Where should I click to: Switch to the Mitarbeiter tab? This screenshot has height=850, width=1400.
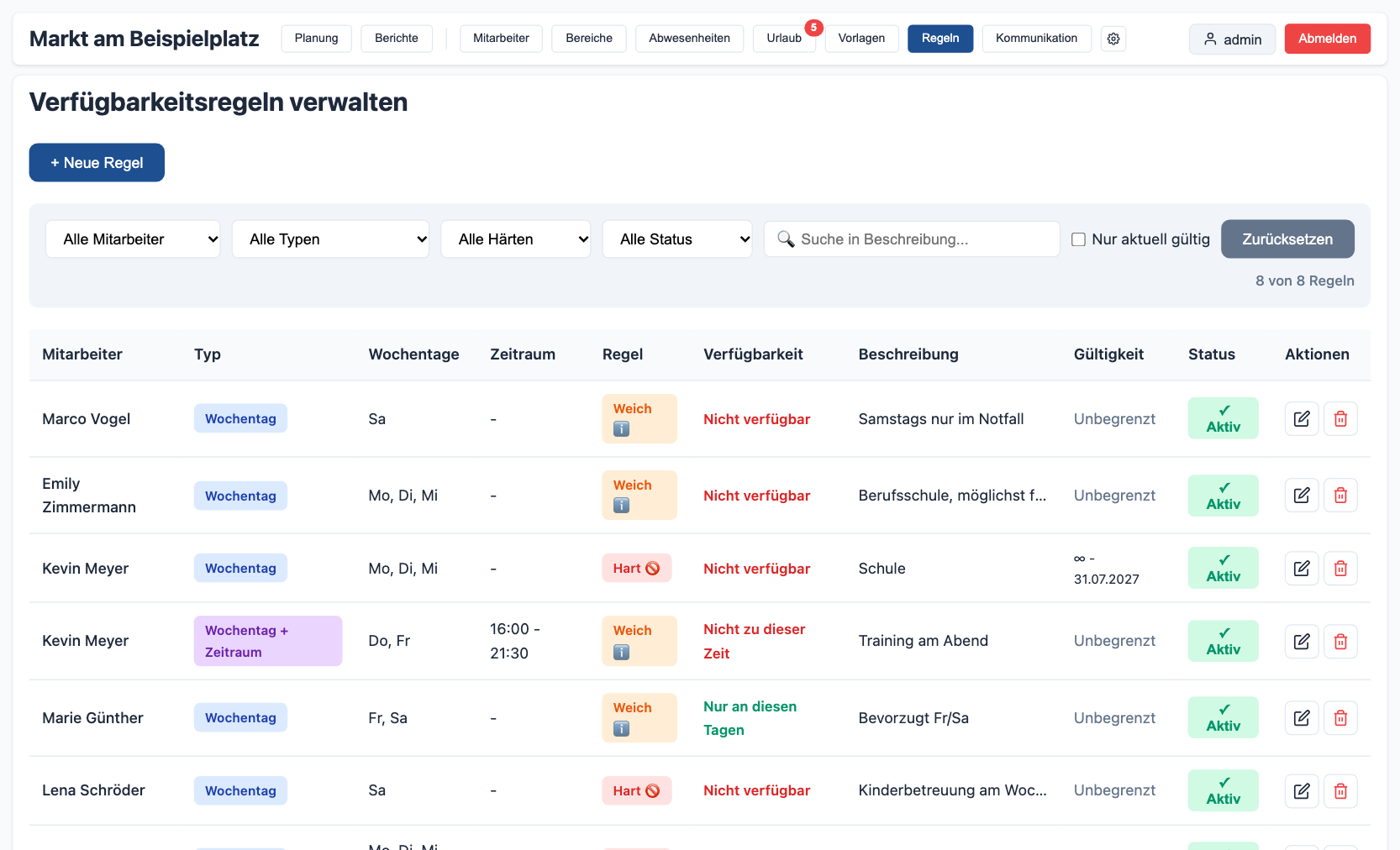pos(501,39)
